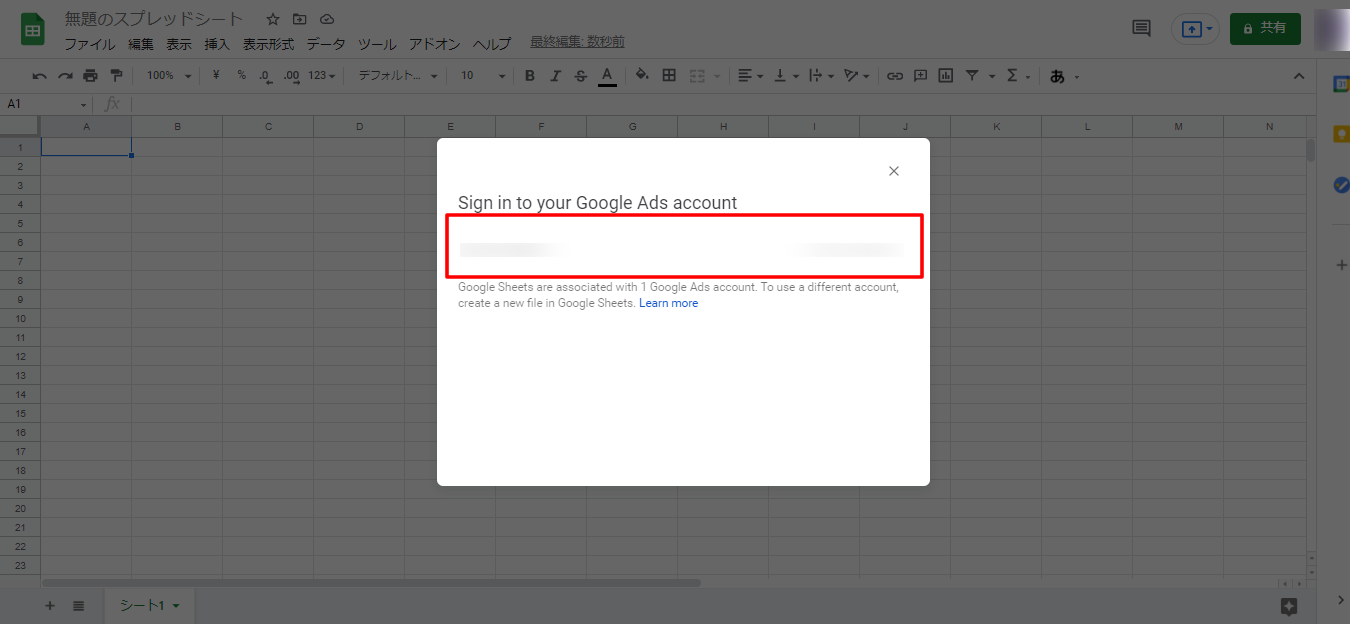The width and height of the screenshot is (1350, 624).
Task: Open the 表示 menu
Action: [179, 44]
